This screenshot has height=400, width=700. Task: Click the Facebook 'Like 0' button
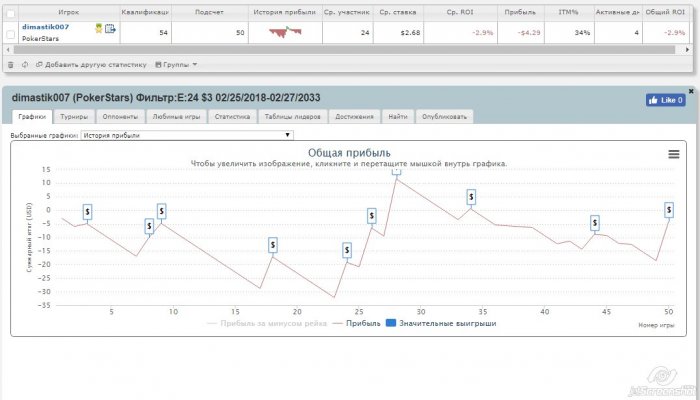(x=665, y=100)
